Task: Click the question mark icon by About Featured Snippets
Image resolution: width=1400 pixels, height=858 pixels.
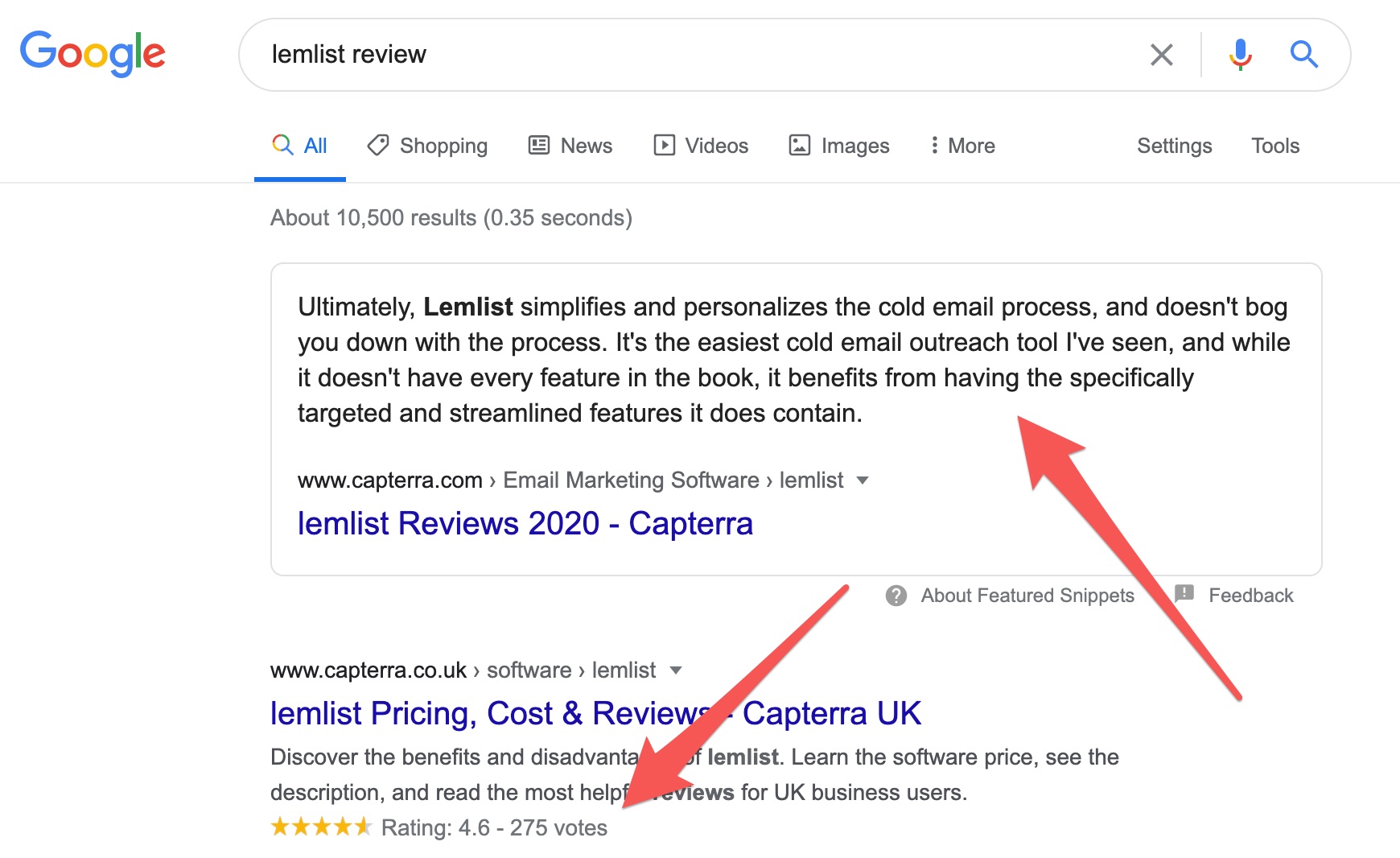Action: [x=896, y=596]
